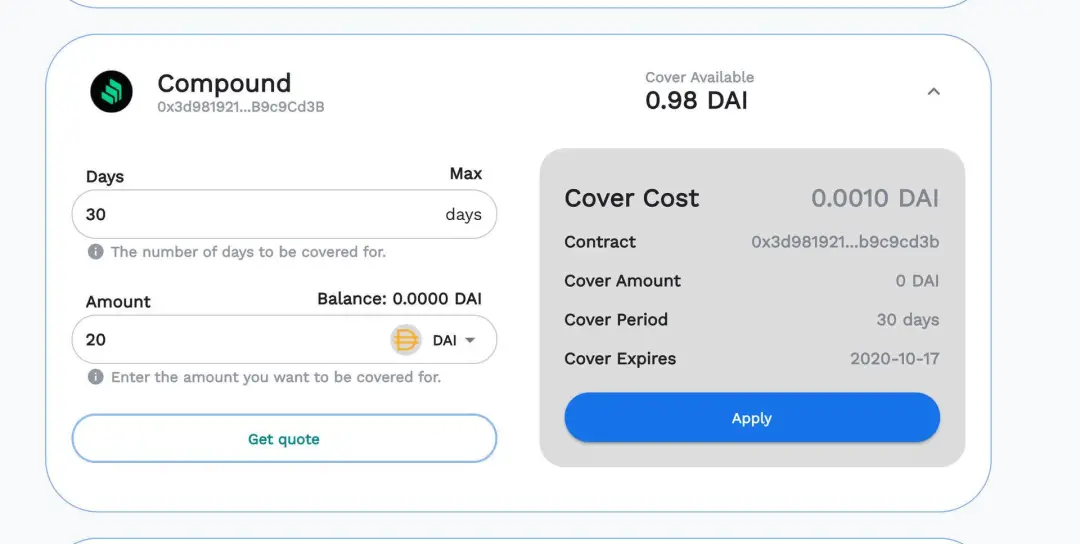The height and width of the screenshot is (544, 1080).
Task: Click the Get quote button
Action: coord(284,439)
